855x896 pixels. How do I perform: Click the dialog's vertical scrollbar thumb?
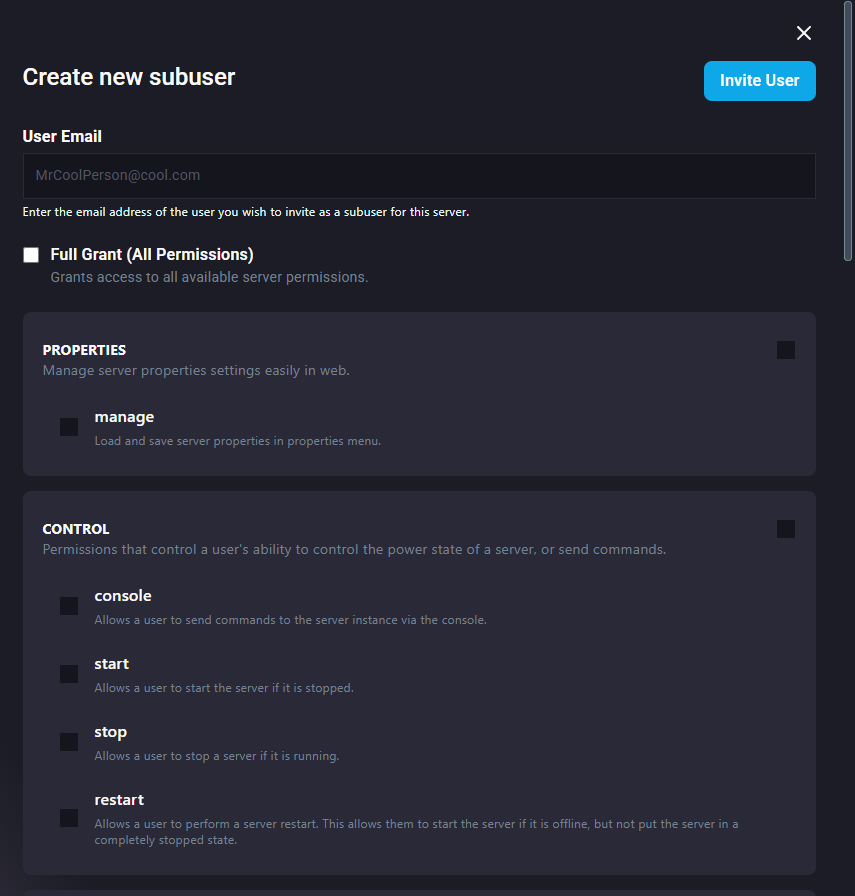tap(849, 130)
